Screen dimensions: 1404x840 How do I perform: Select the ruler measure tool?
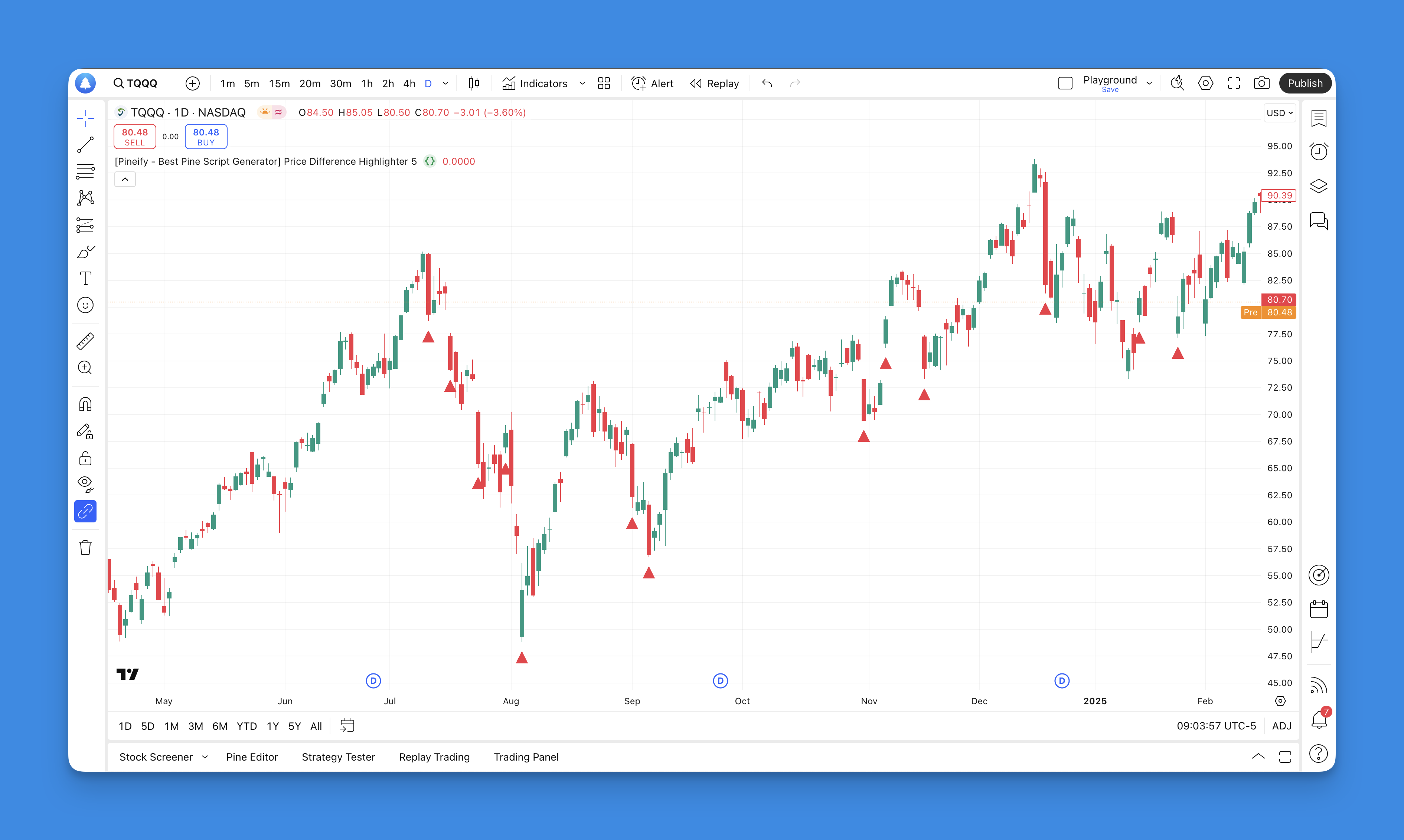point(85,341)
